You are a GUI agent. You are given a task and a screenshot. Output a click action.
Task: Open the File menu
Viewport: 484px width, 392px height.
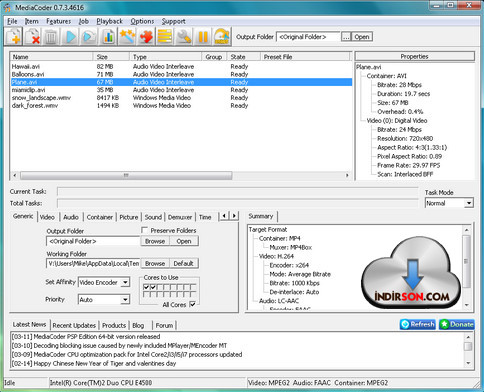click(12, 21)
